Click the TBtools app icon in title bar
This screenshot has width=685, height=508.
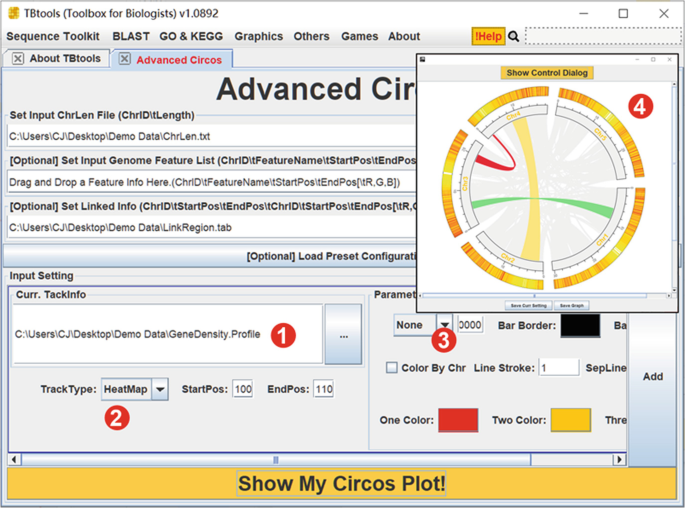click(13, 13)
